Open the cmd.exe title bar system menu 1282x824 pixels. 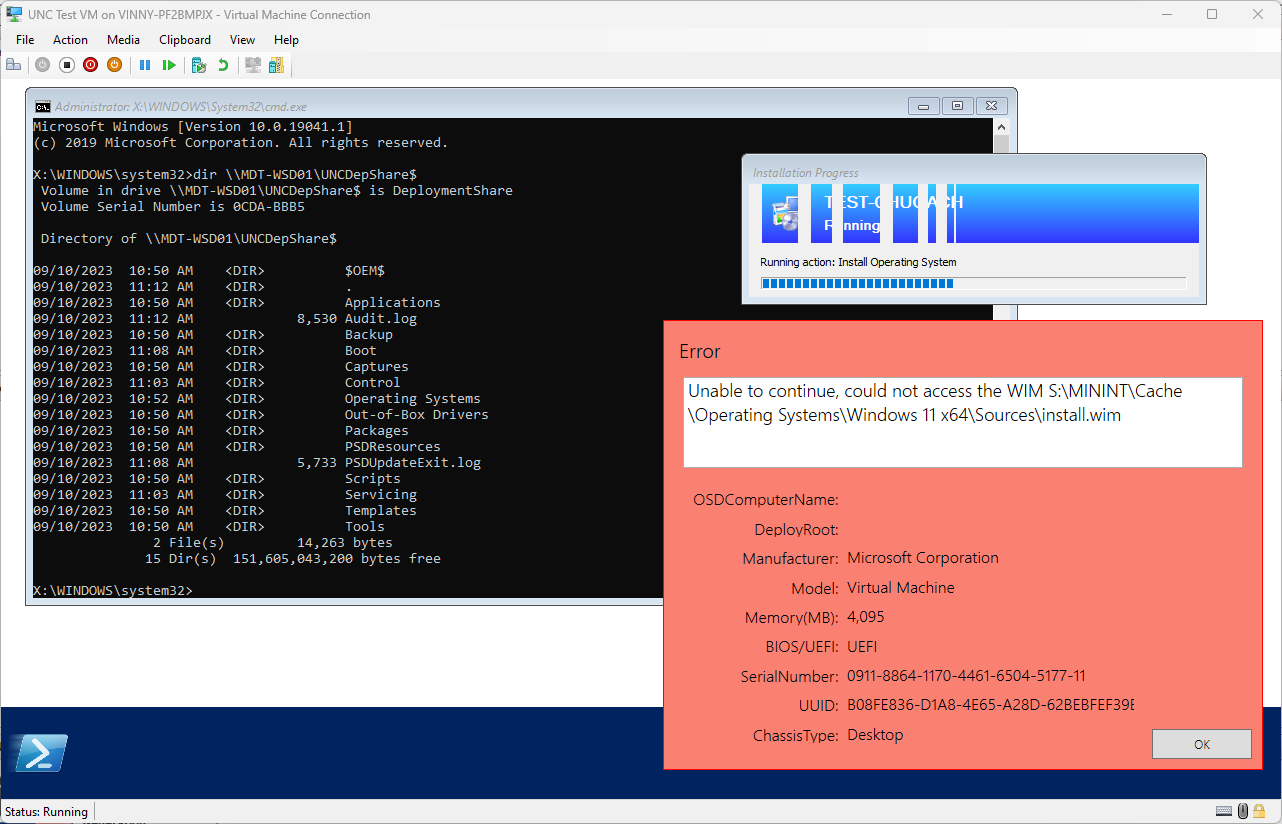(x=42, y=106)
